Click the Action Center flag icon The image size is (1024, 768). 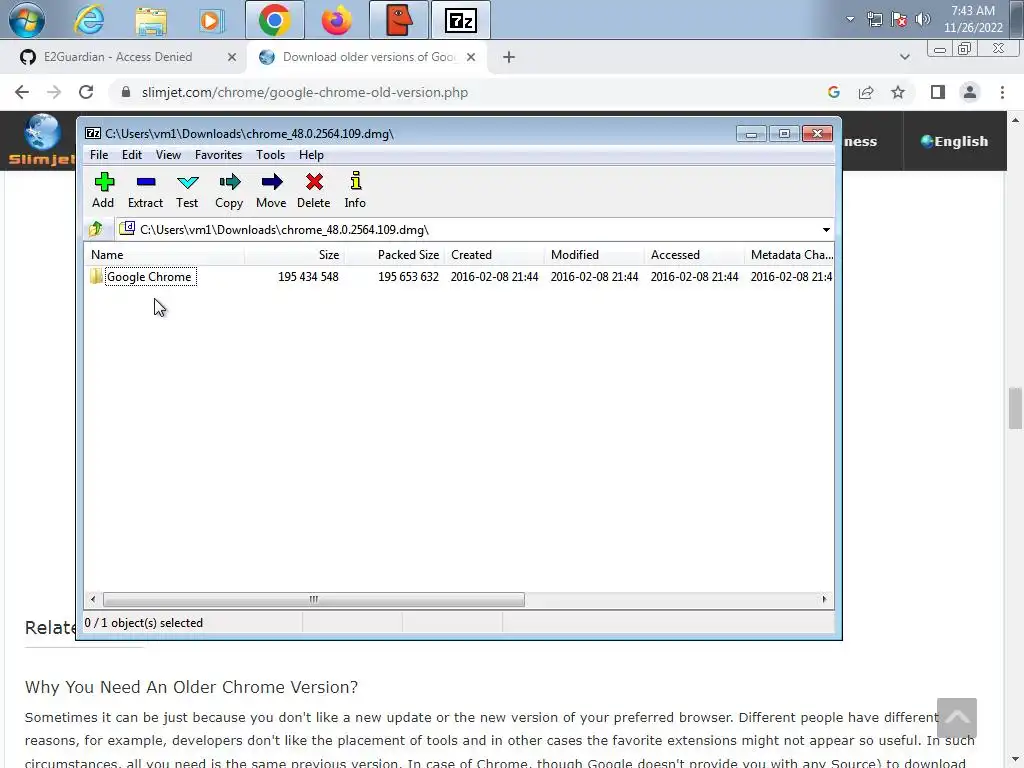pyautogui.click(x=899, y=19)
